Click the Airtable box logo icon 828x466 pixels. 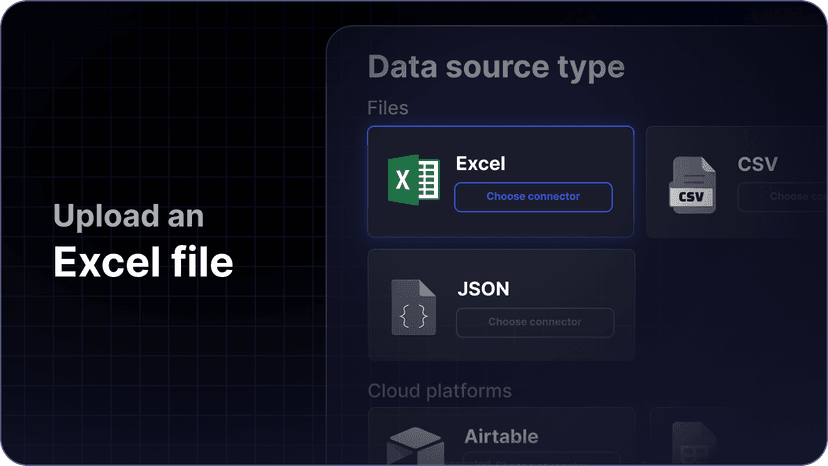(415, 446)
